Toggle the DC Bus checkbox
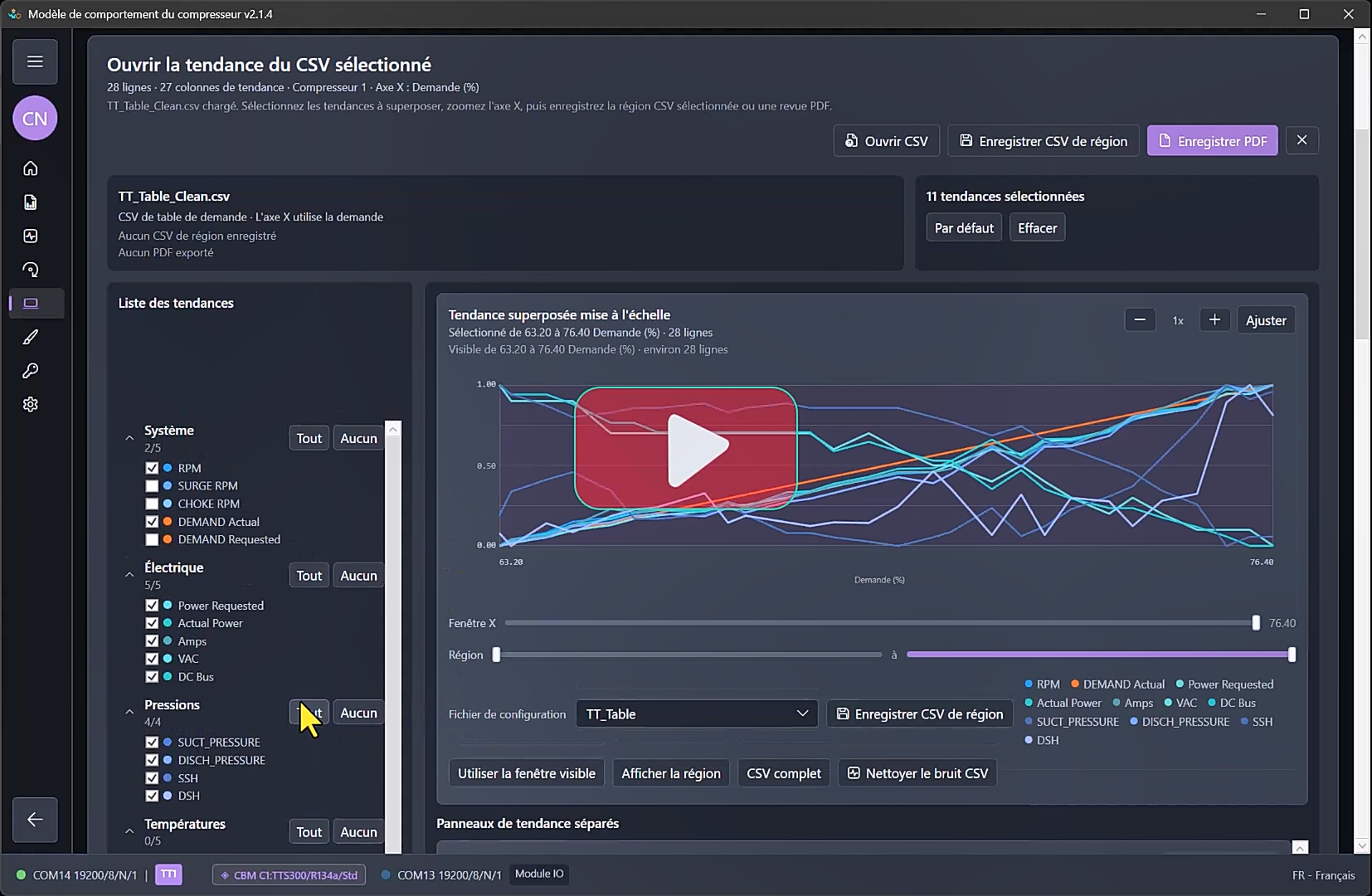 [152, 677]
